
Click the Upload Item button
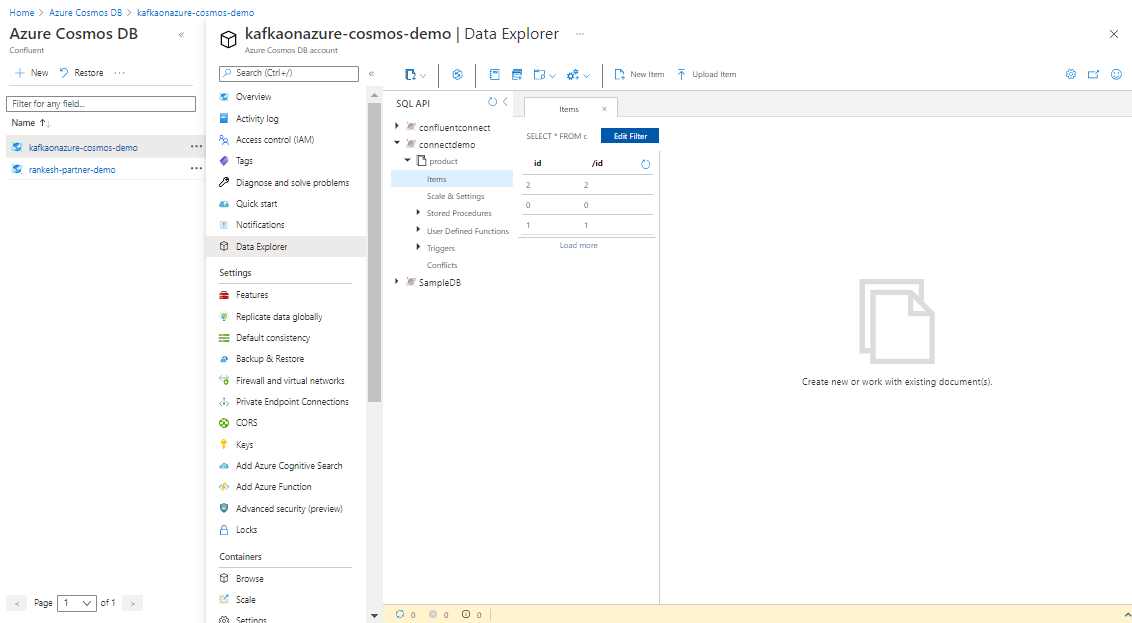pyautogui.click(x=706, y=74)
